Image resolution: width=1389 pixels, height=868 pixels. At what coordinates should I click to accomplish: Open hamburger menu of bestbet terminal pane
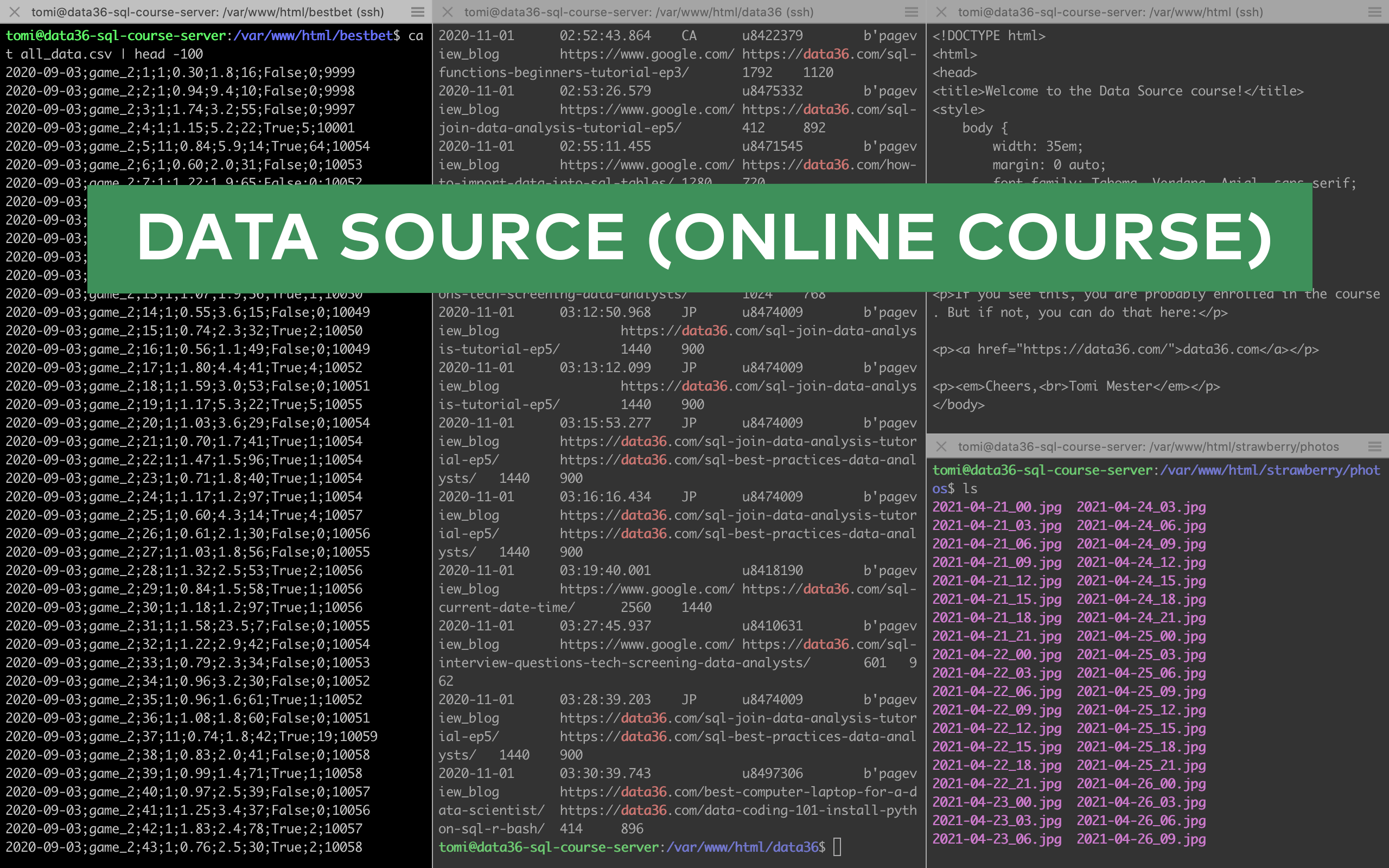[x=418, y=11]
